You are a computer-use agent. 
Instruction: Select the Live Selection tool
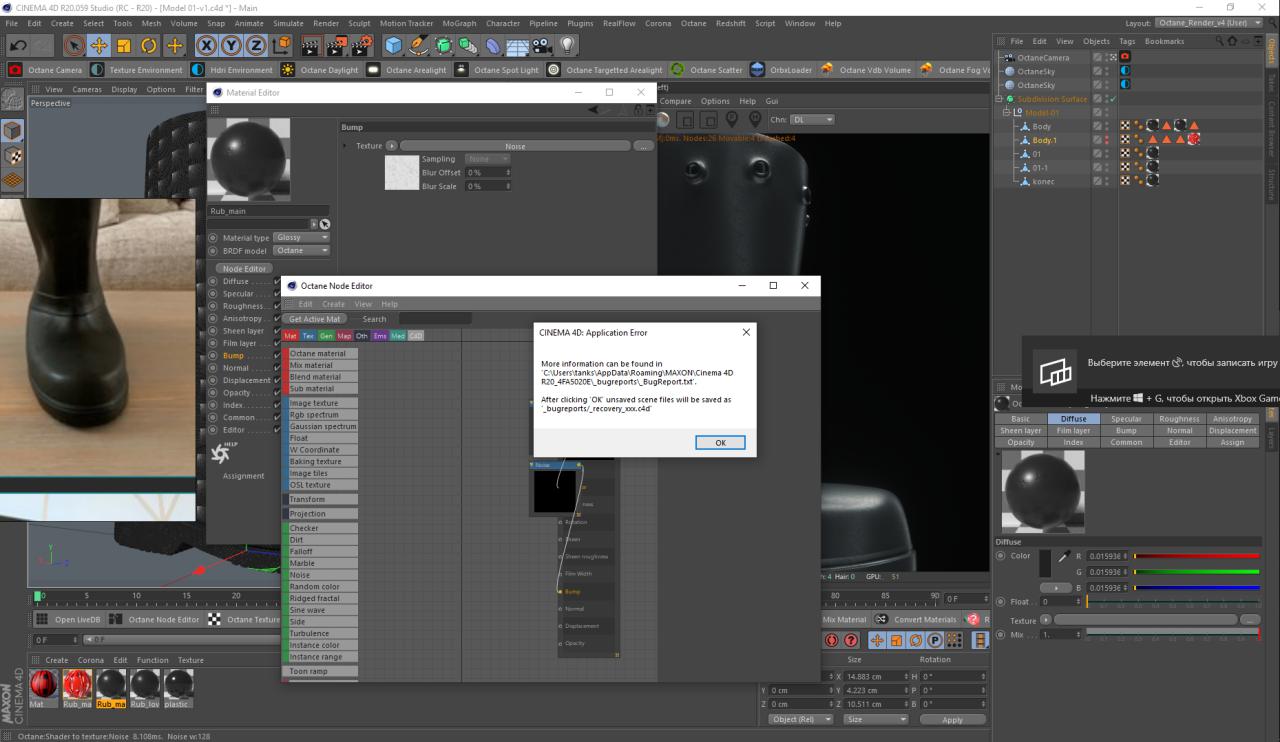click(74, 45)
